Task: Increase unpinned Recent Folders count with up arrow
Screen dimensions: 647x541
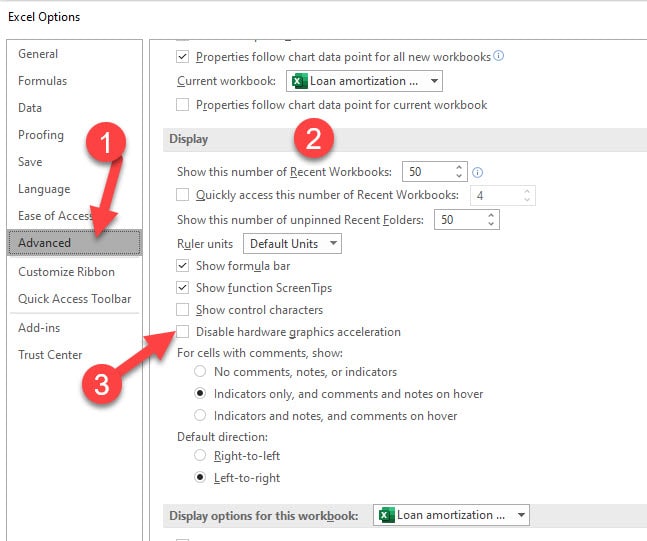Action: tap(491, 215)
